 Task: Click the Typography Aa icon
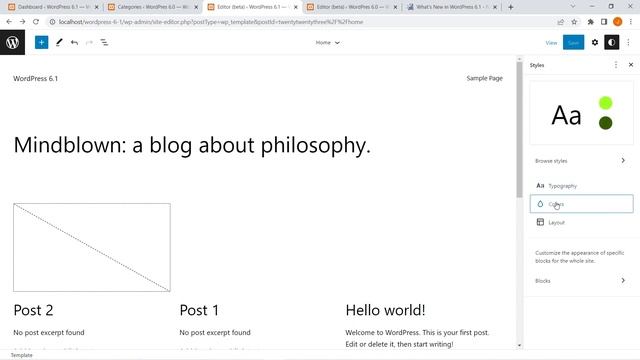point(540,185)
